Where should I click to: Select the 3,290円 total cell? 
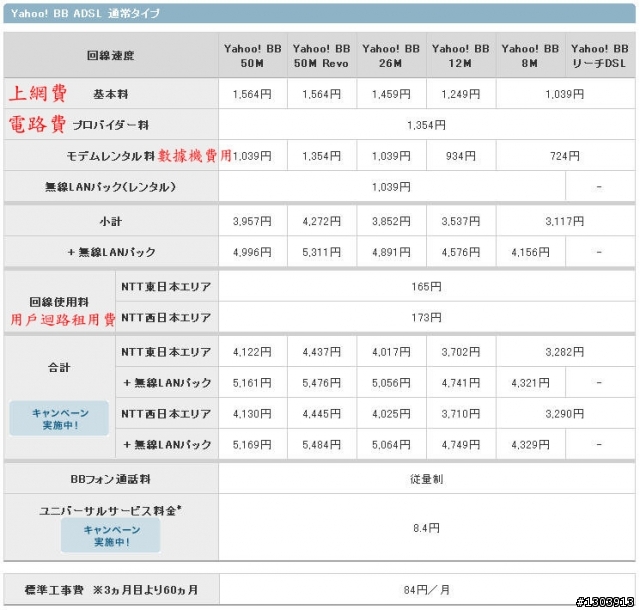coord(565,414)
